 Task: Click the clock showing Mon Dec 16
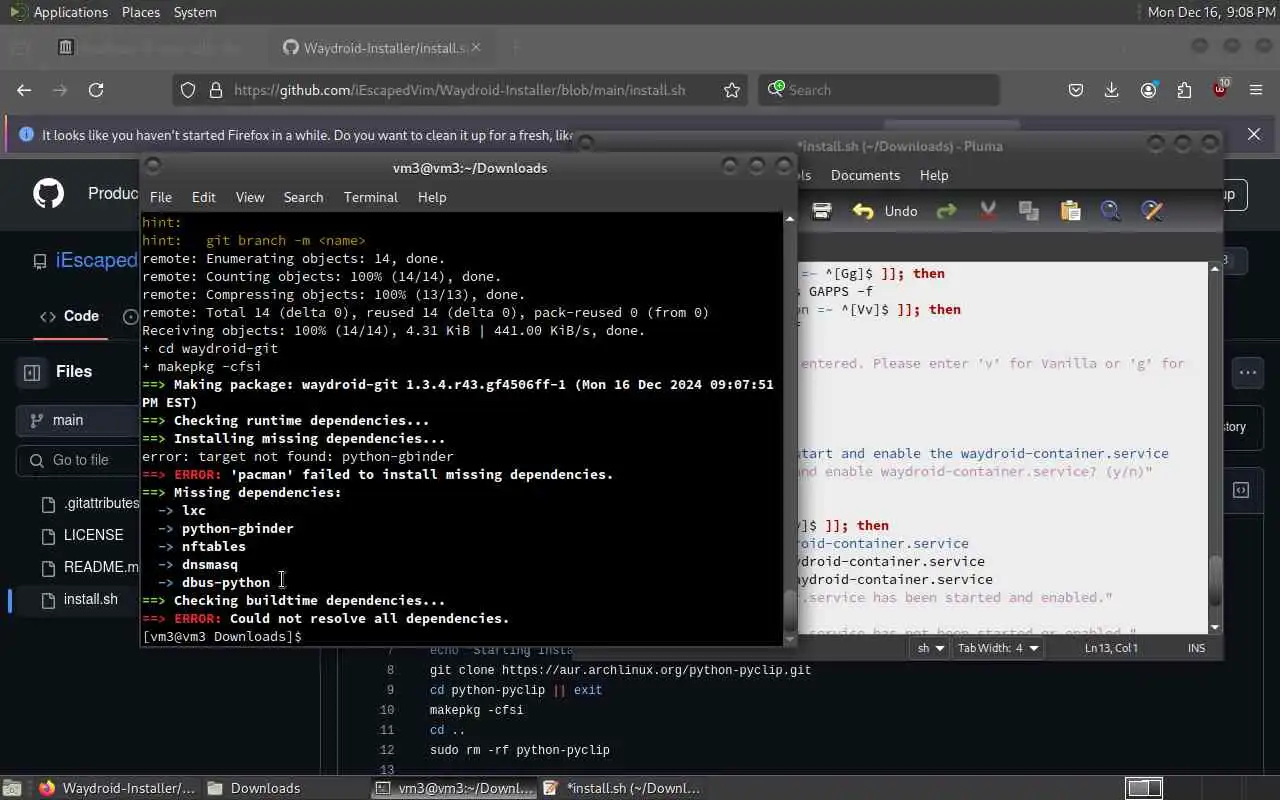click(1211, 12)
